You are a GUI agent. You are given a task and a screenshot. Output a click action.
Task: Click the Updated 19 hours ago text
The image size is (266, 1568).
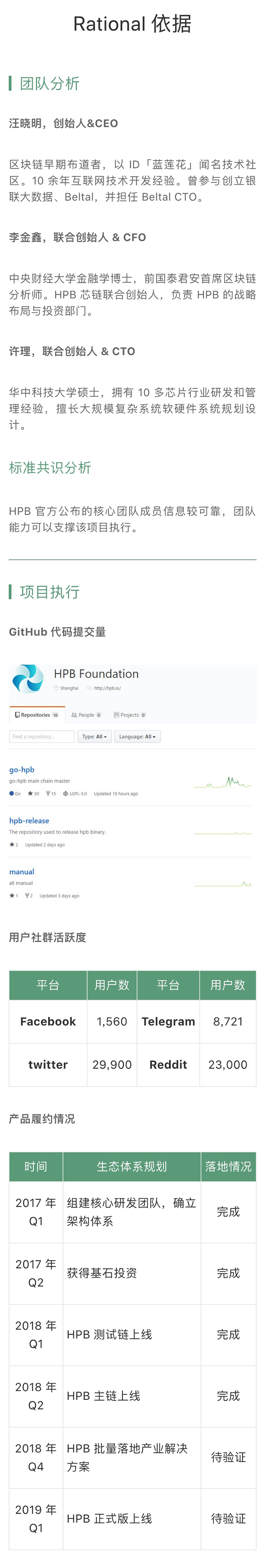coord(116,794)
